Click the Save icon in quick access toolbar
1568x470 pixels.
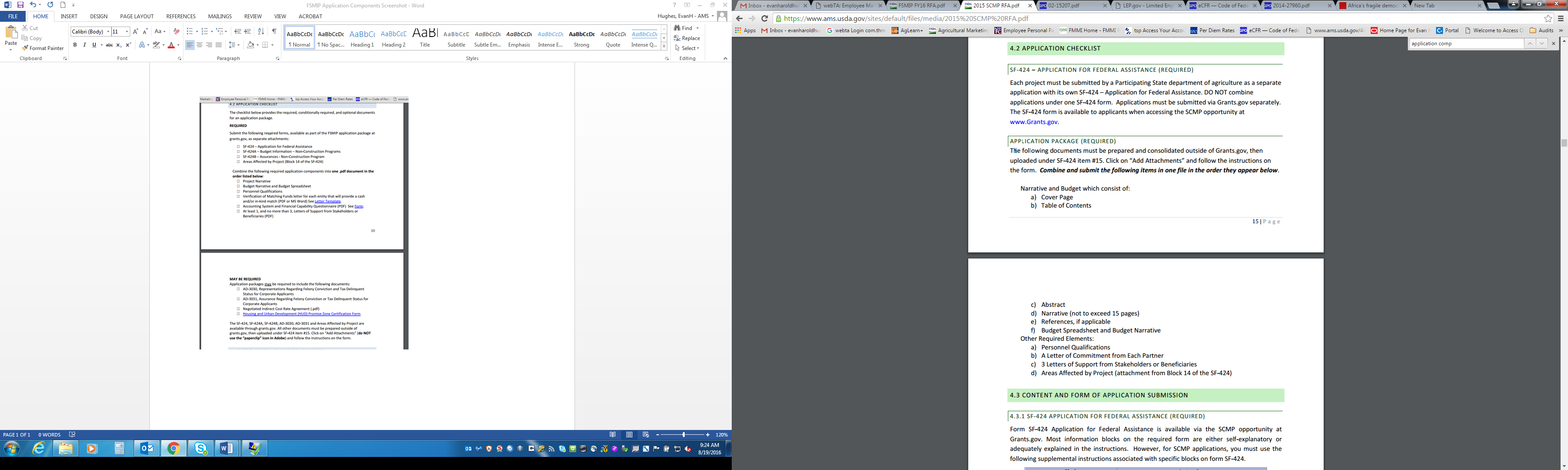(x=20, y=5)
